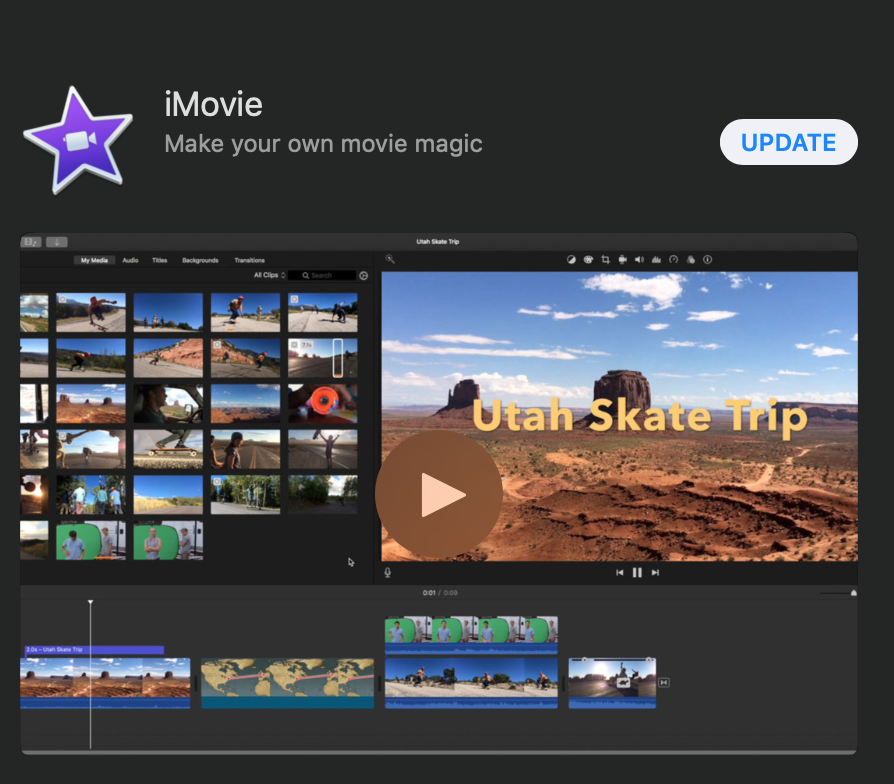The image size is (894, 784).
Task: Open the All Clips filter dropdown
Action: tap(269, 275)
